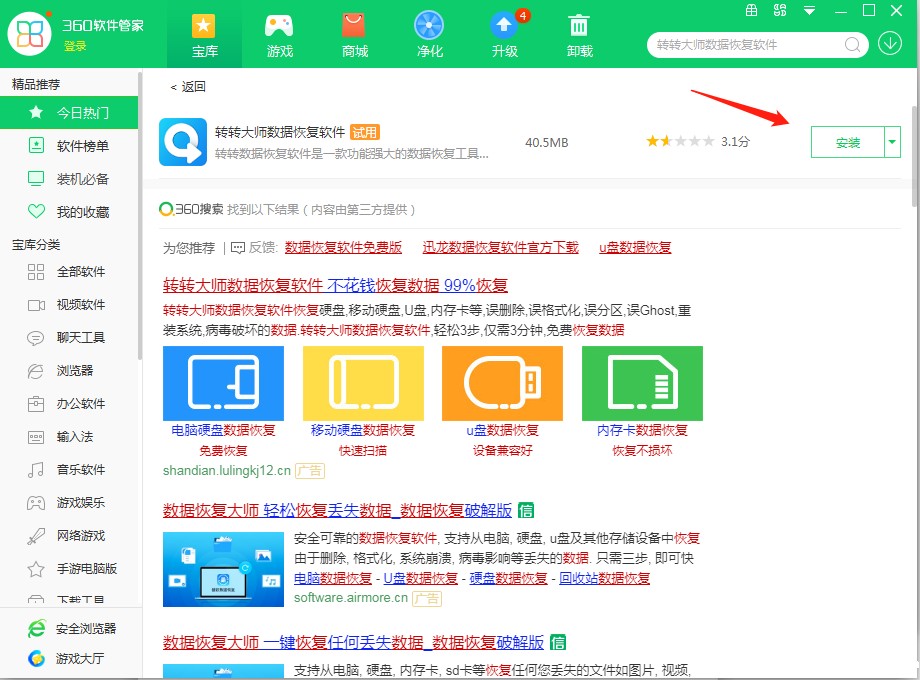
Task: Click the 转转大师数据恢复软件 app logo
Action: (182, 141)
